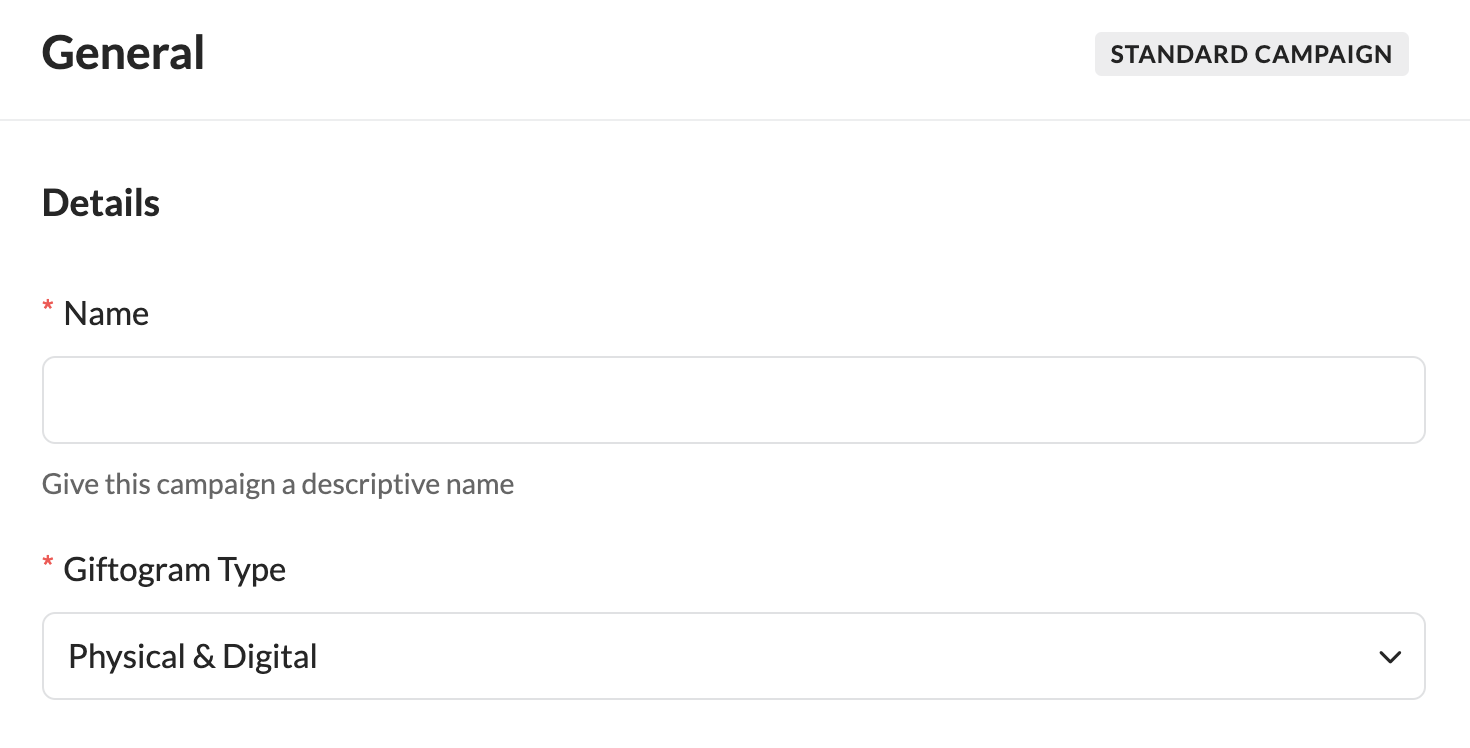Image resolution: width=1470 pixels, height=748 pixels.
Task: Click the Giftogram Type label
Action: (x=174, y=570)
